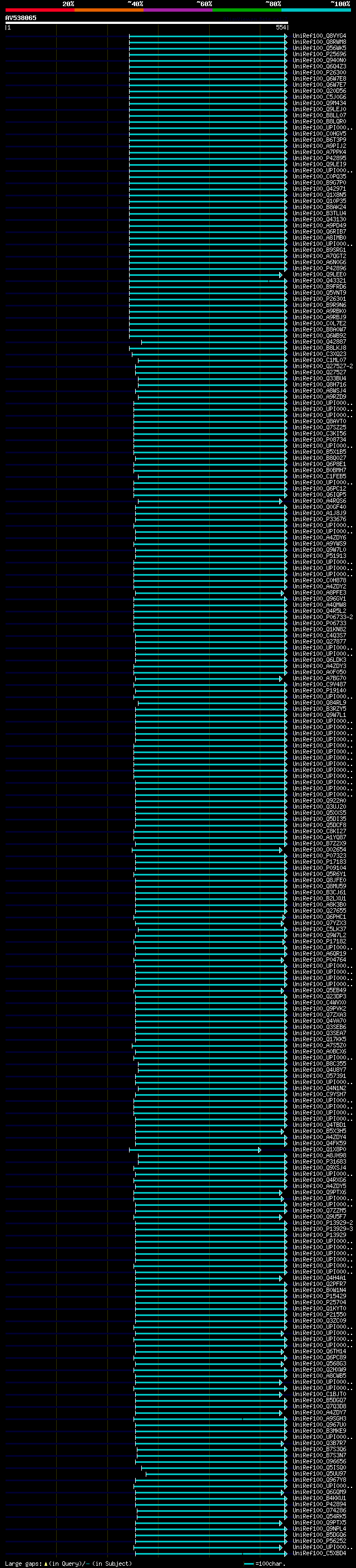Screen dimensions: 356x1568
Task: Click the red ~20% identity legend bar
Action: [39, 10]
